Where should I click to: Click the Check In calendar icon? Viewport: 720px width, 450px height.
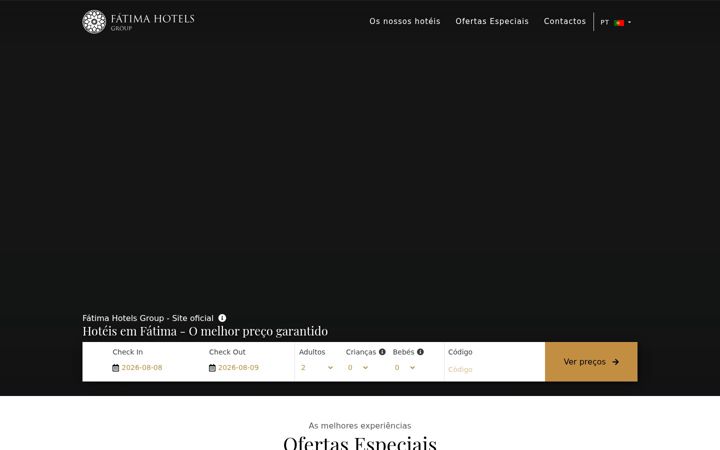(116, 368)
